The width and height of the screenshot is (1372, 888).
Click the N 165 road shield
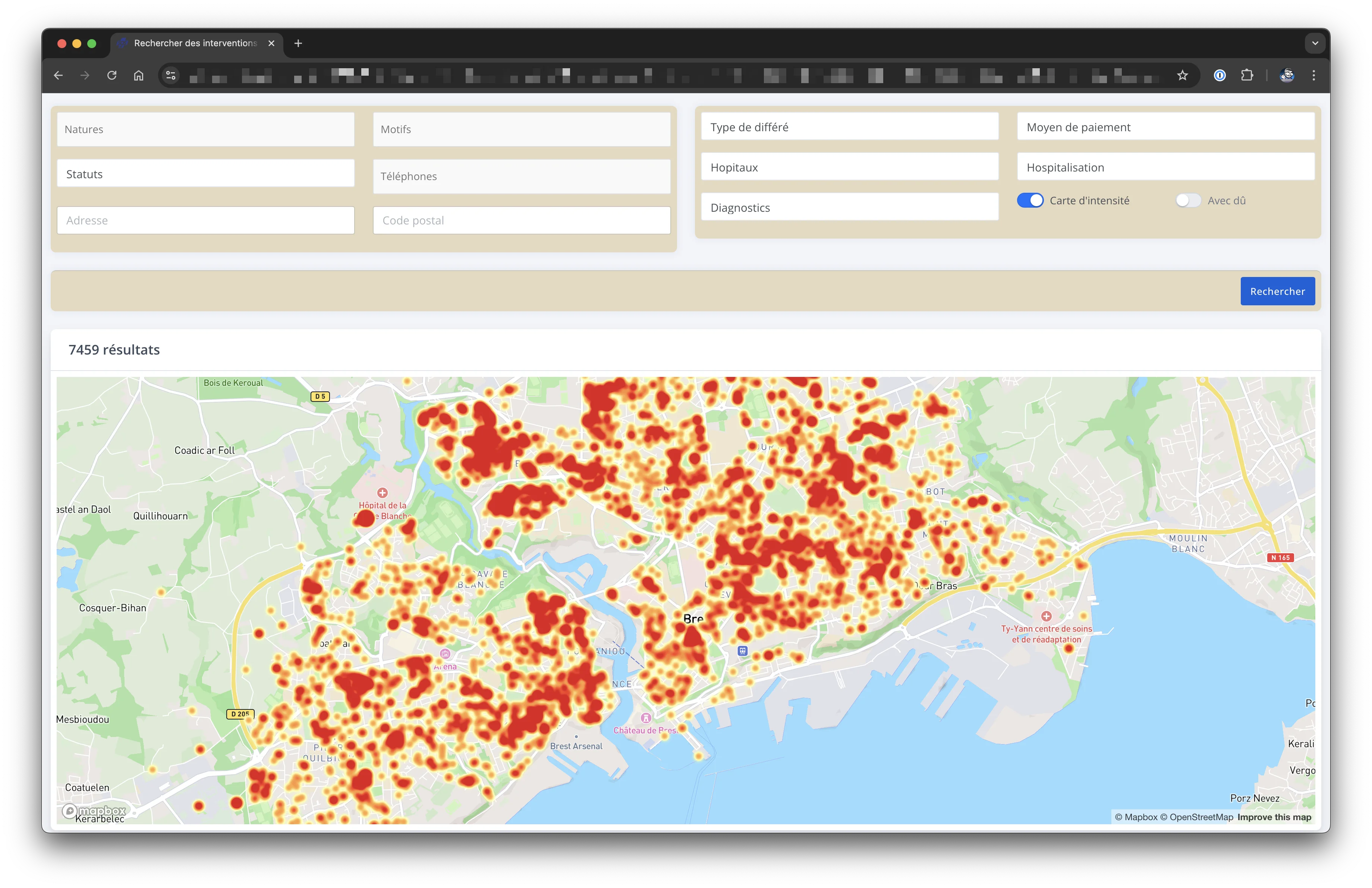coord(1281,558)
